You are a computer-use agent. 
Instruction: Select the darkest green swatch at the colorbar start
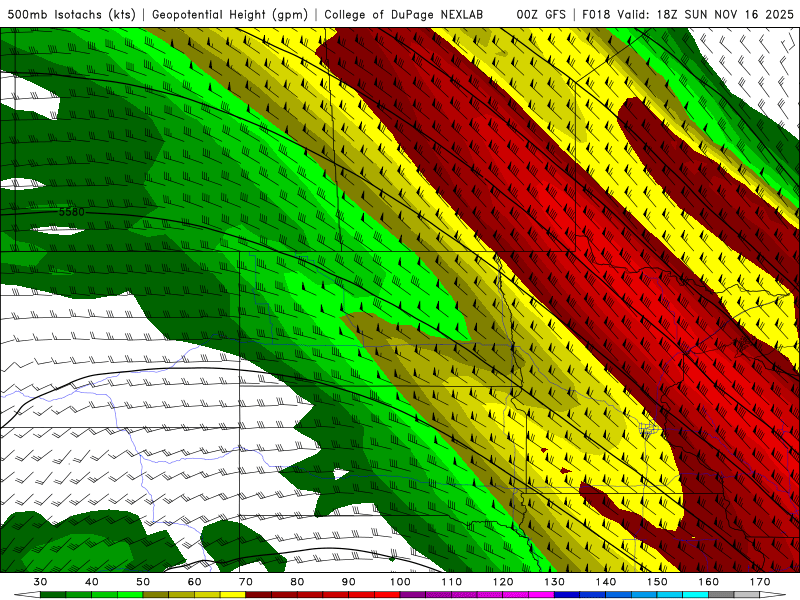pyautogui.click(x=53, y=595)
